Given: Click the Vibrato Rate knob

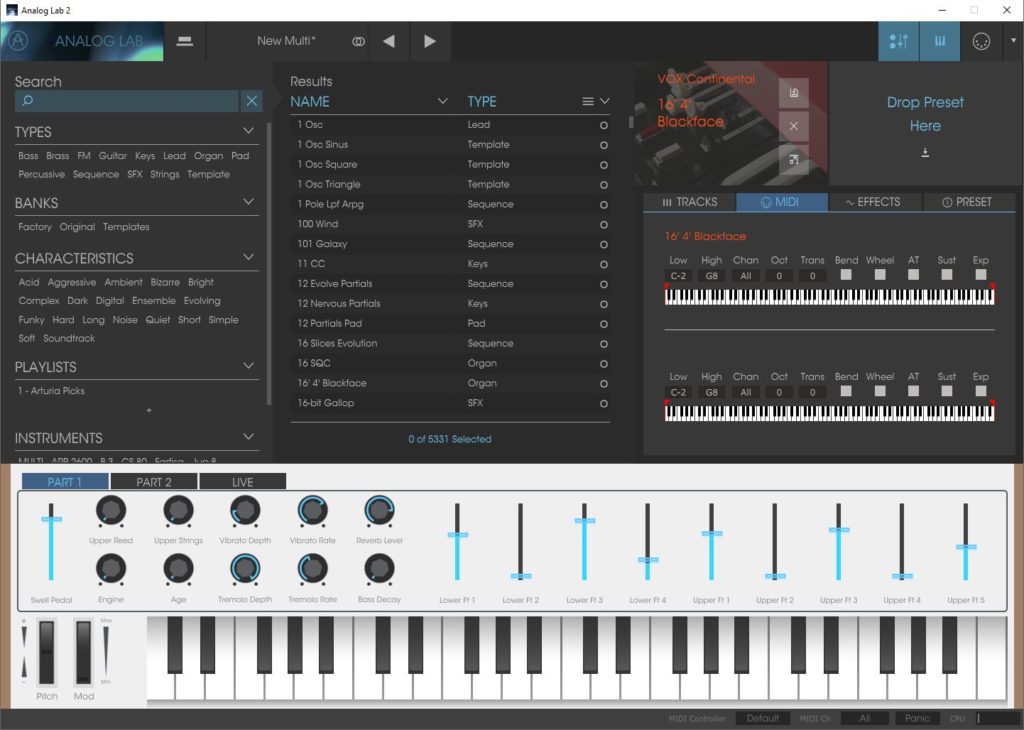Looking at the screenshot, I should 312,511.
